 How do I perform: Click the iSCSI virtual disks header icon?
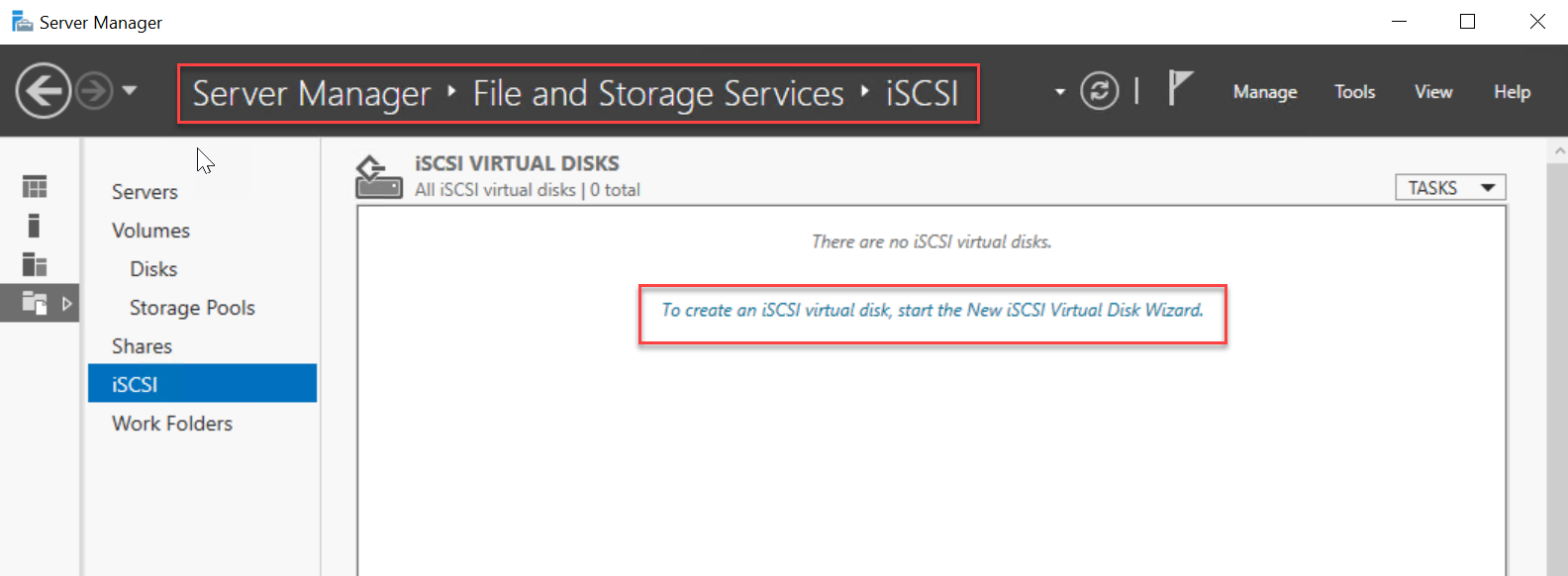[x=378, y=177]
